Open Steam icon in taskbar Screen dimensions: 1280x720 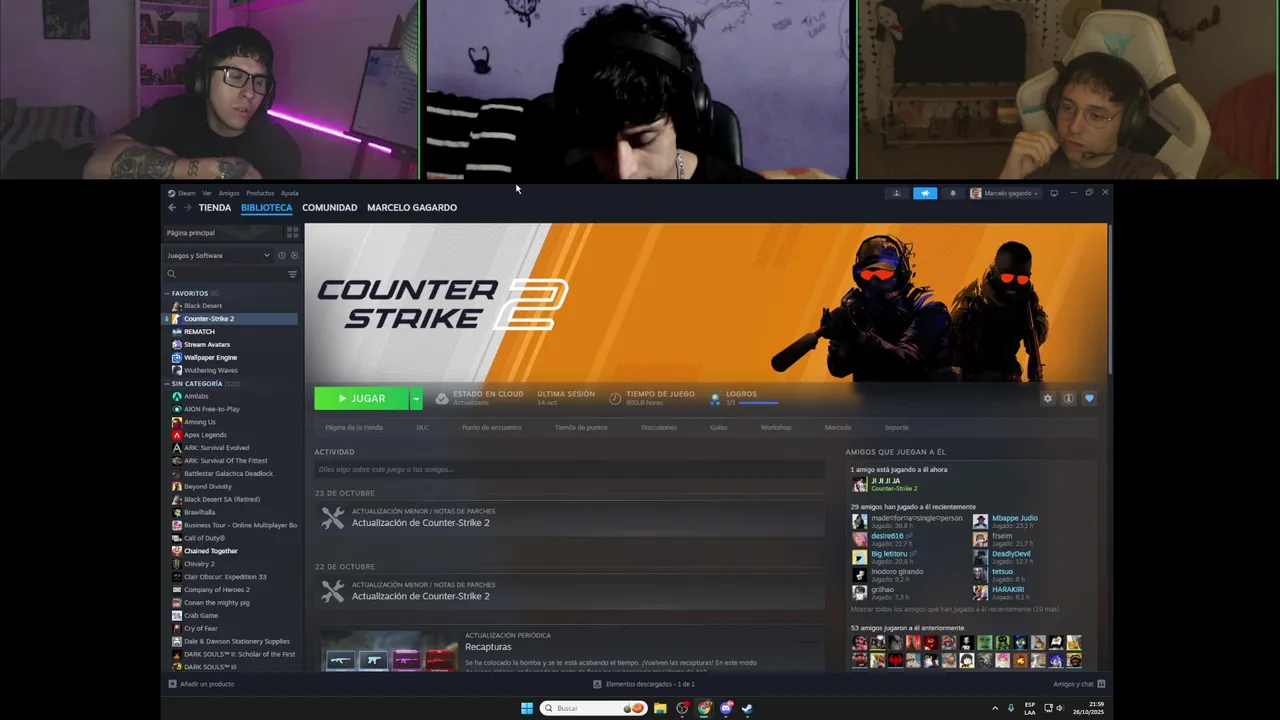click(747, 708)
